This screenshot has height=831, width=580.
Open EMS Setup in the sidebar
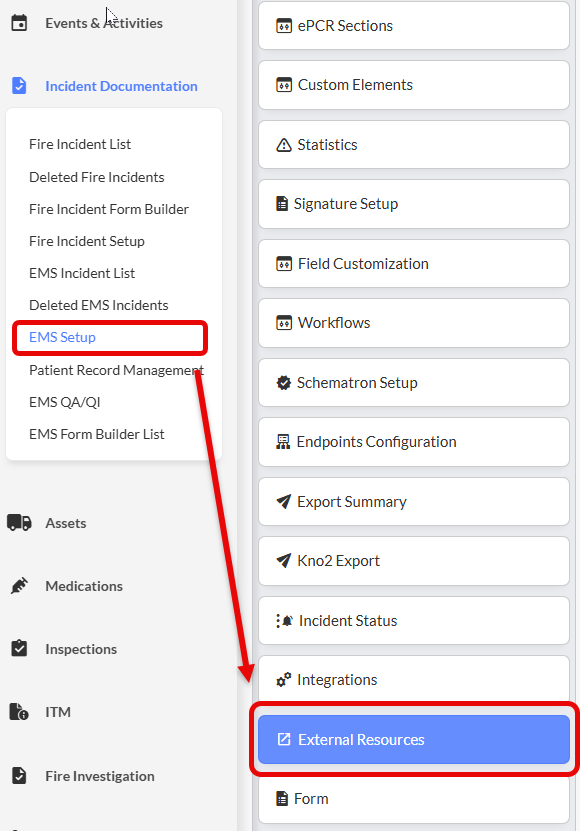63,337
